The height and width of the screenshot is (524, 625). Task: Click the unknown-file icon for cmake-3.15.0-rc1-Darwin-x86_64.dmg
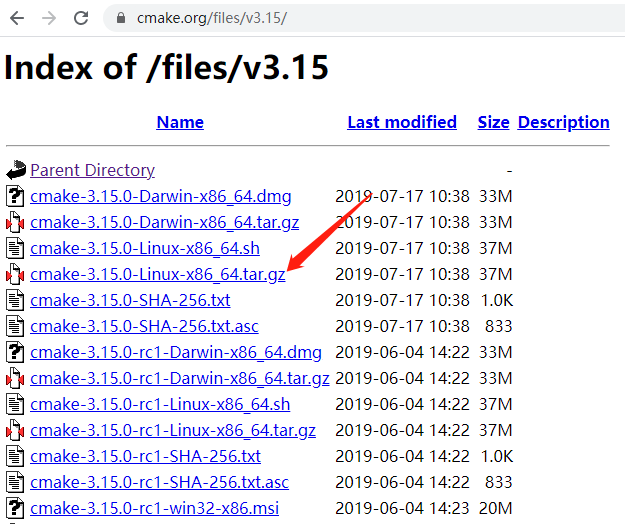point(15,352)
